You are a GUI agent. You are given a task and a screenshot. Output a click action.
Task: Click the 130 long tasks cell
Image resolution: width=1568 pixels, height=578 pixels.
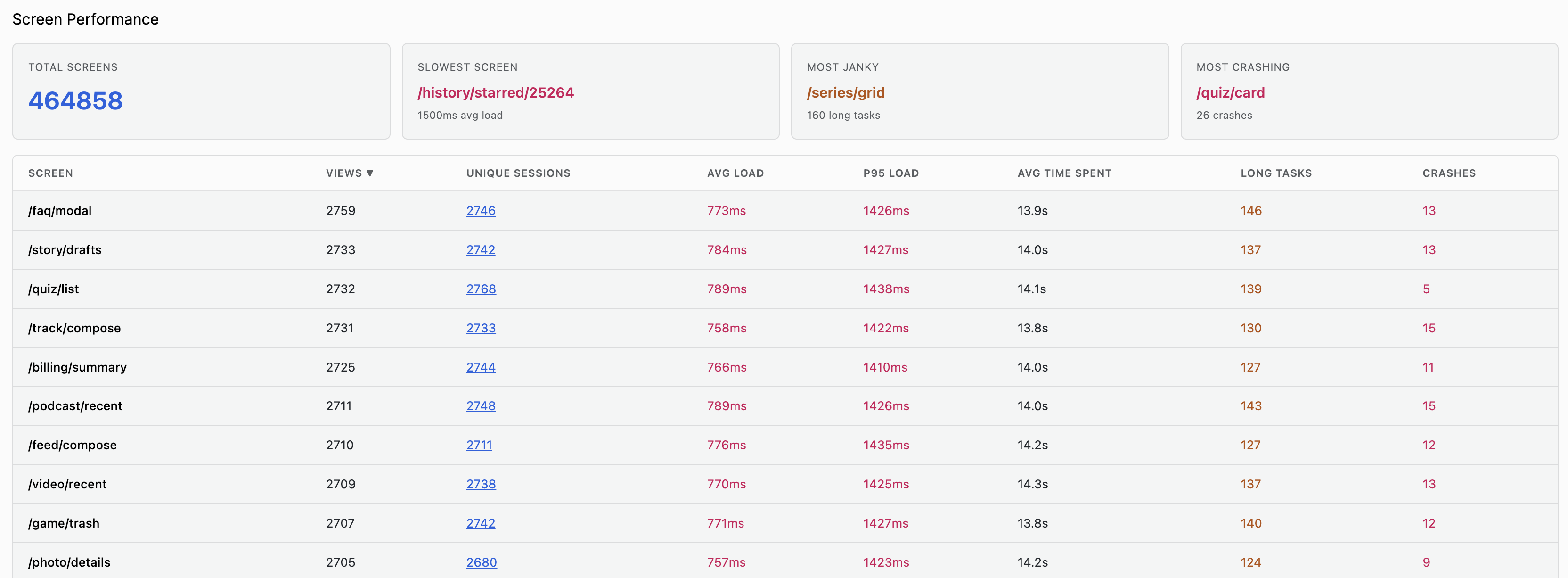[x=1251, y=328]
